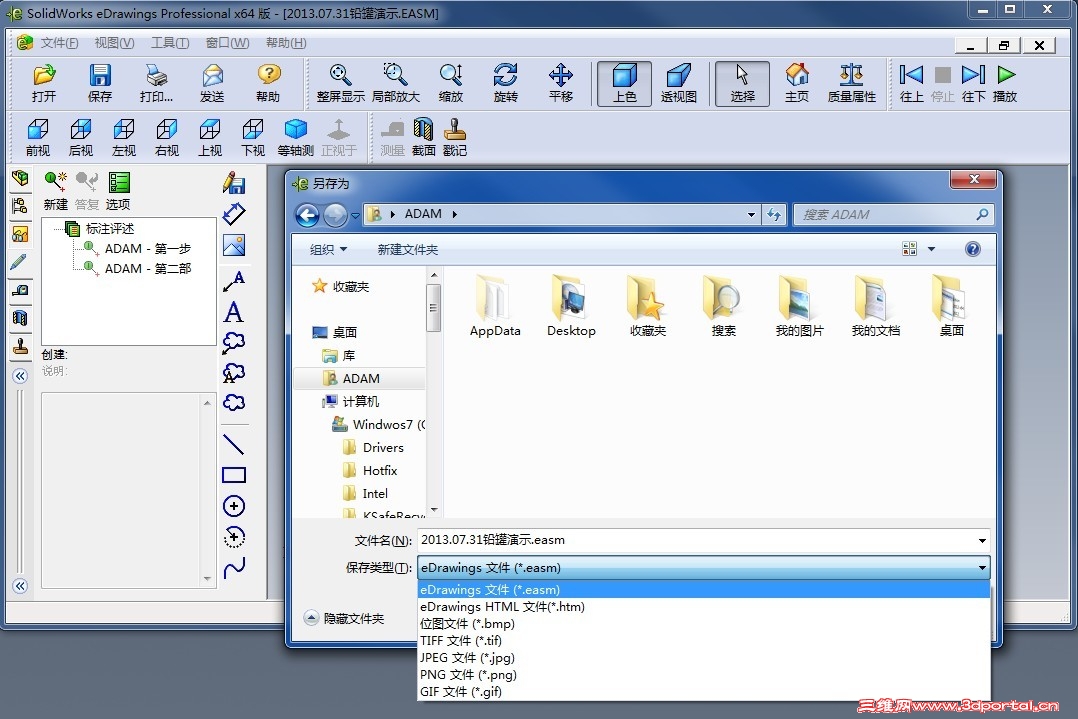Viewport: 1078px width, 719px height.
Task: Select the 旋转 rotate tool
Action: point(505,82)
